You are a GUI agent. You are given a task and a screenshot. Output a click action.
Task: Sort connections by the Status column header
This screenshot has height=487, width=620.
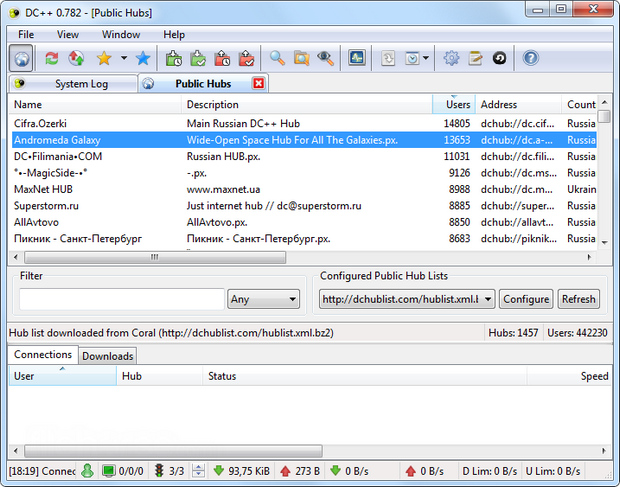pos(365,376)
